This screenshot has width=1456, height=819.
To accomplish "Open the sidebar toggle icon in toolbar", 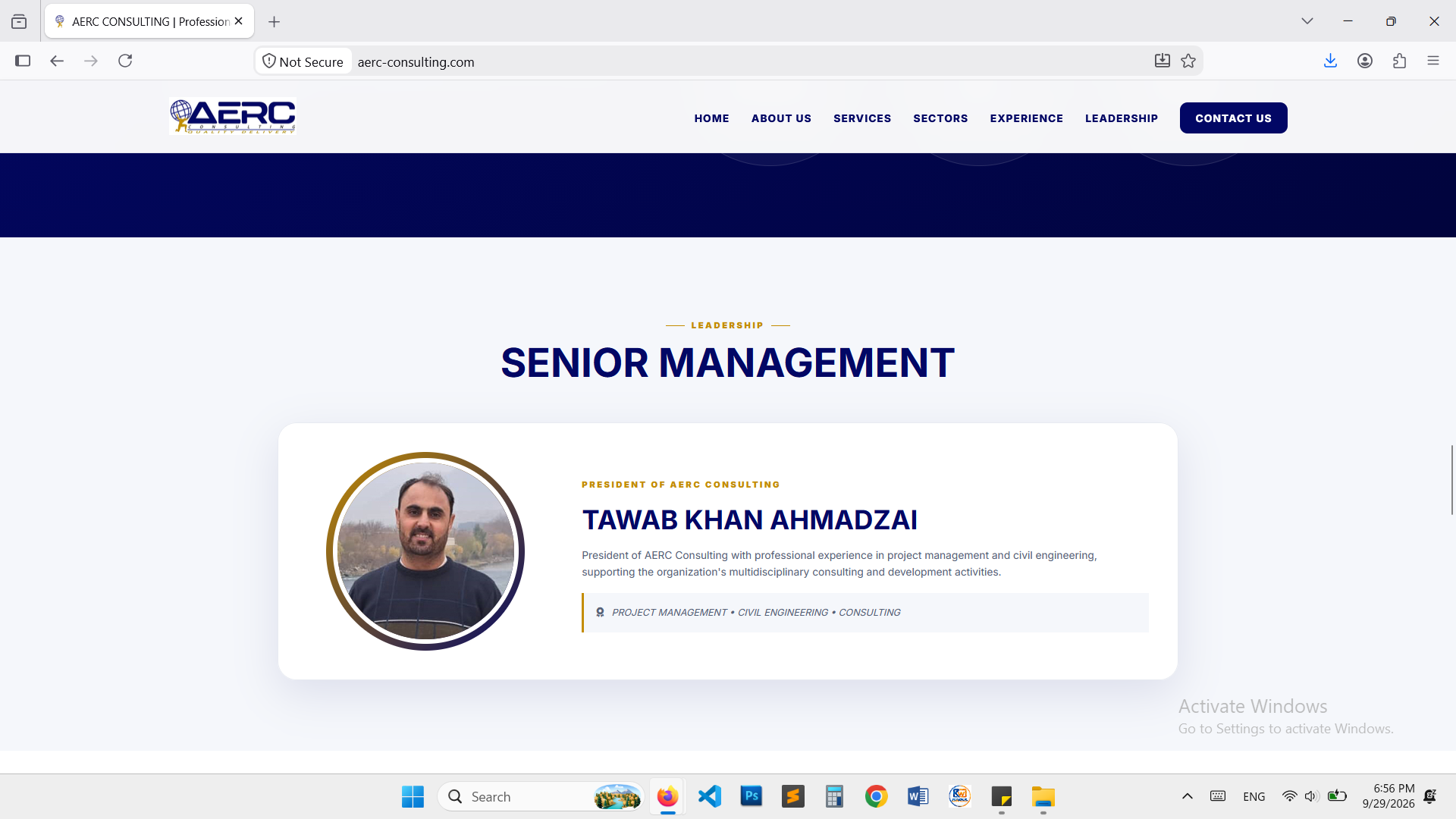I will point(23,61).
